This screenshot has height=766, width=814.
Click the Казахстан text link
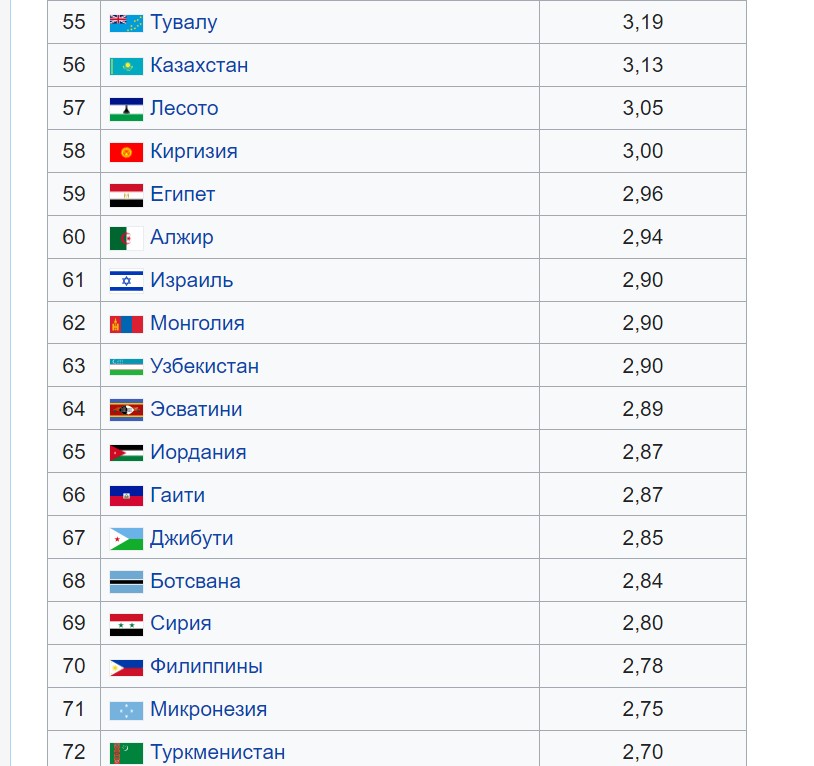199,65
